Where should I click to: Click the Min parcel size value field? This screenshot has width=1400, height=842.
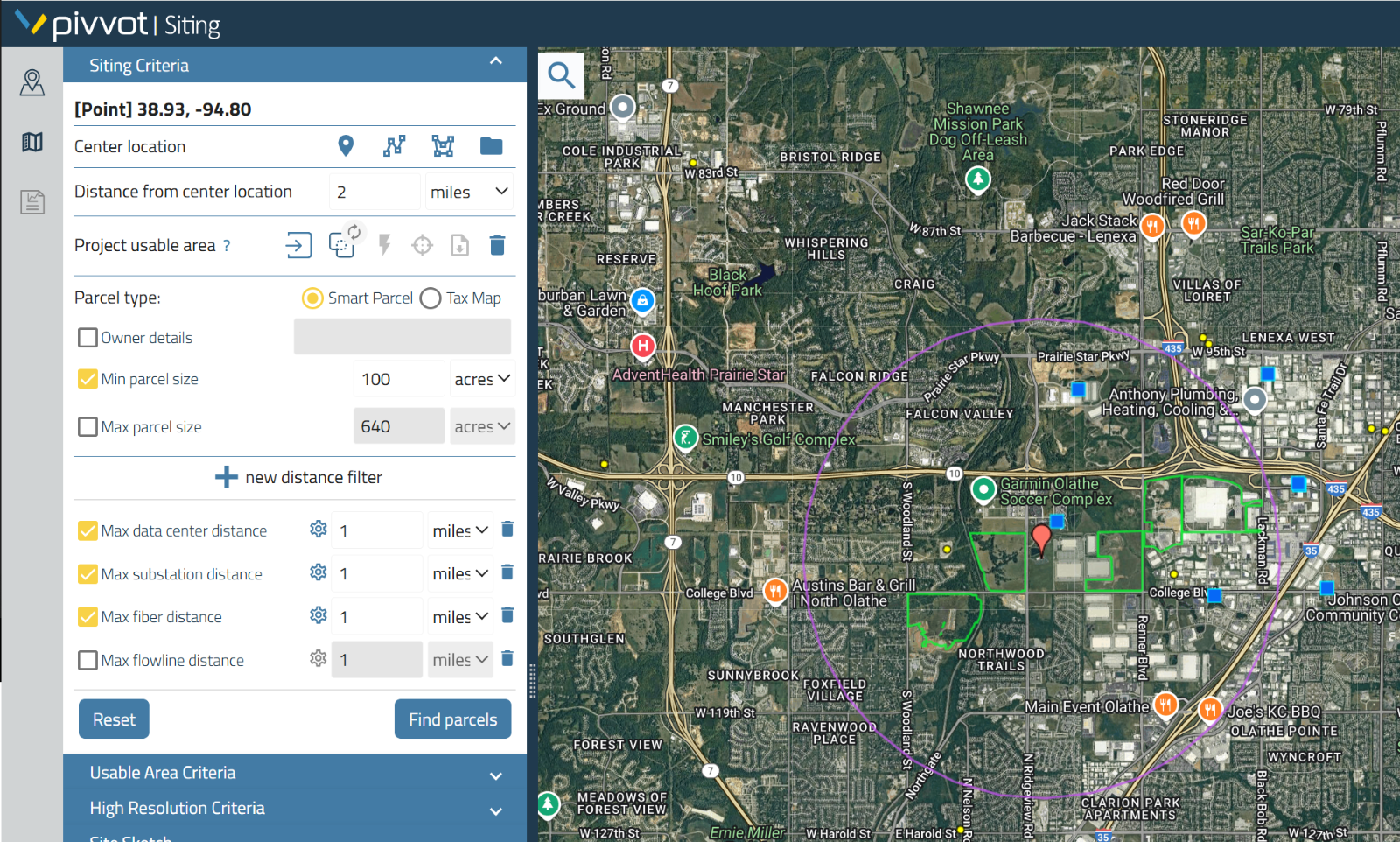(399, 379)
